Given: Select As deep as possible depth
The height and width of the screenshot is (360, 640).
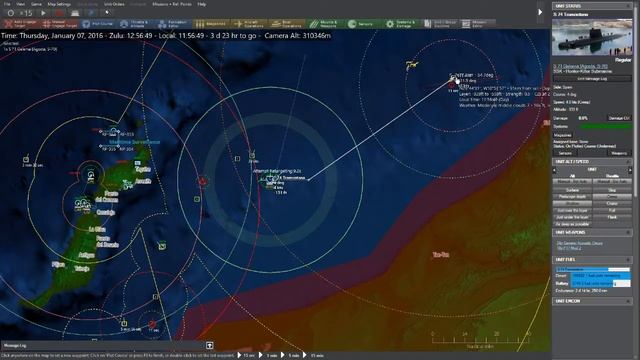Looking at the screenshot, I should pyautogui.click(x=572, y=224).
